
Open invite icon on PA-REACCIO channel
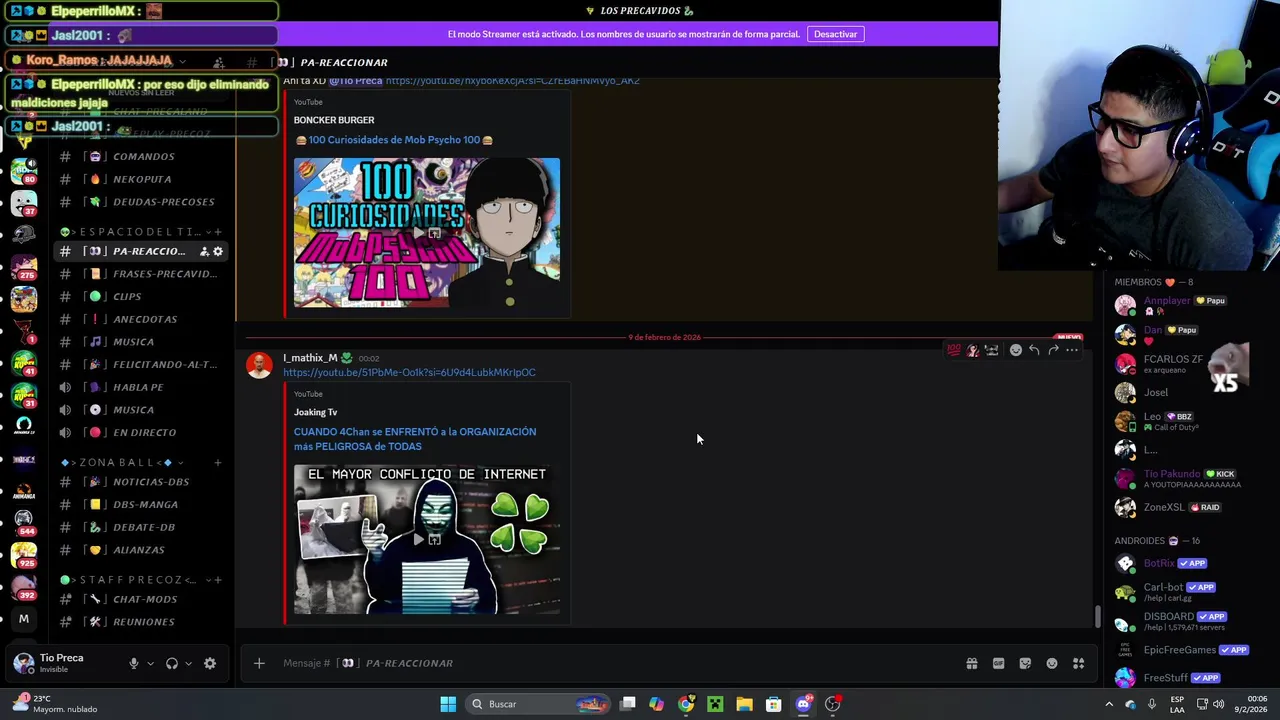(204, 251)
